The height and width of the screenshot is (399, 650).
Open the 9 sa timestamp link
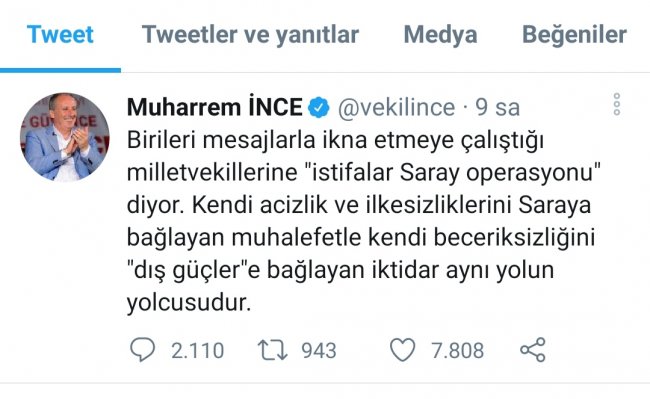click(x=497, y=108)
